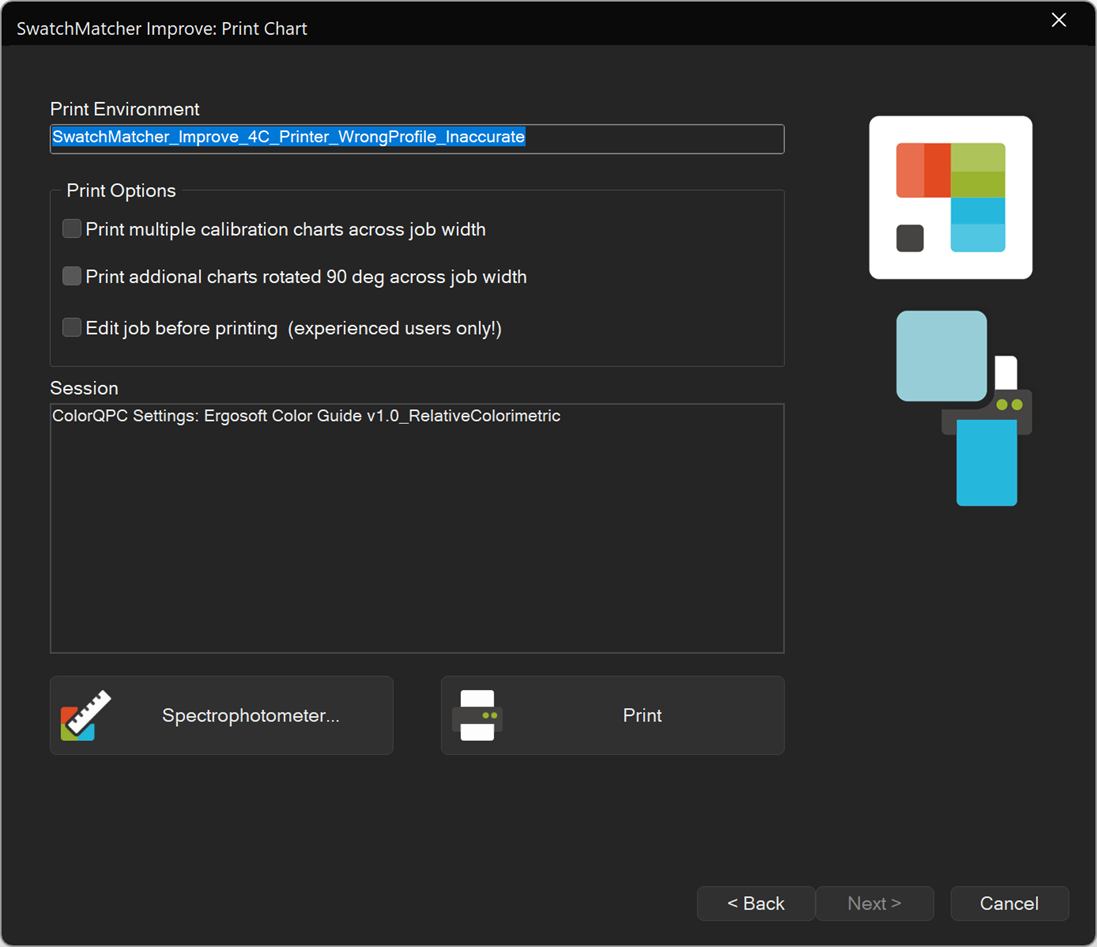This screenshot has width=1097, height=947.
Task: Click the spectrophotometer ruler icon
Action: pyautogui.click(x=85, y=715)
